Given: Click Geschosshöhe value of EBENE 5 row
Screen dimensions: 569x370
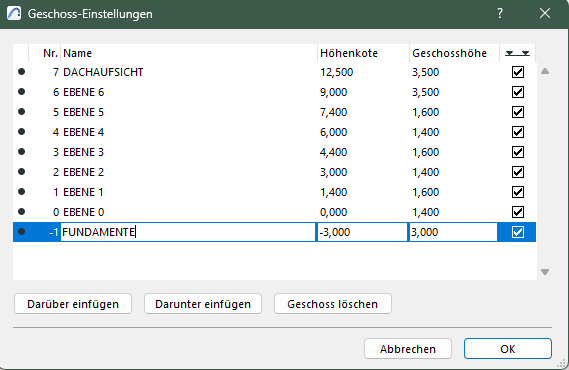Looking at the screenshot, I should point(425,112).
